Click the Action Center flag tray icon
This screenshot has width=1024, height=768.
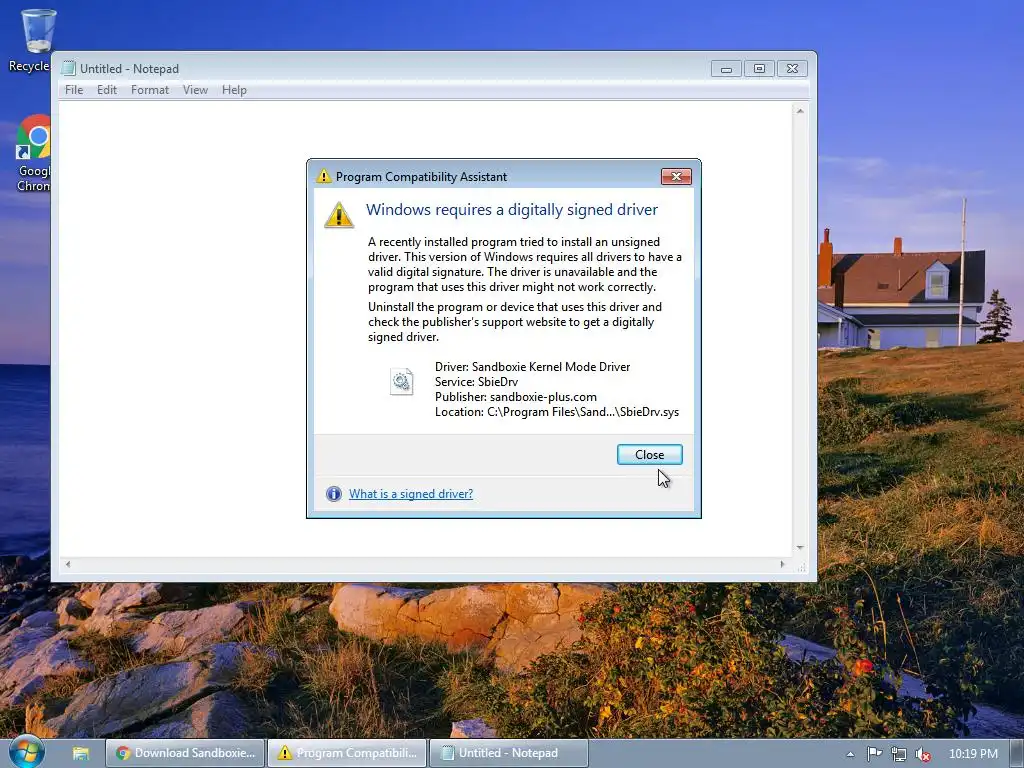[x=874, y=754]
